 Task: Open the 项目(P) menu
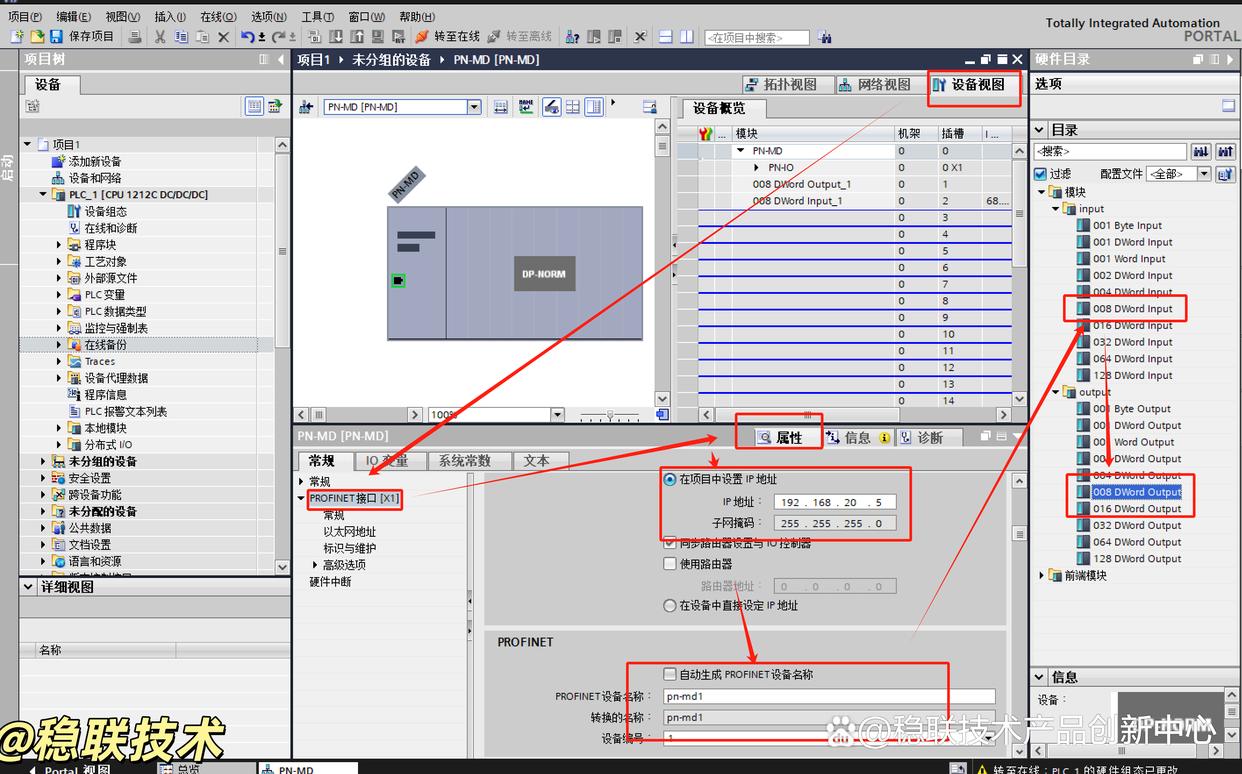[25, 17]
